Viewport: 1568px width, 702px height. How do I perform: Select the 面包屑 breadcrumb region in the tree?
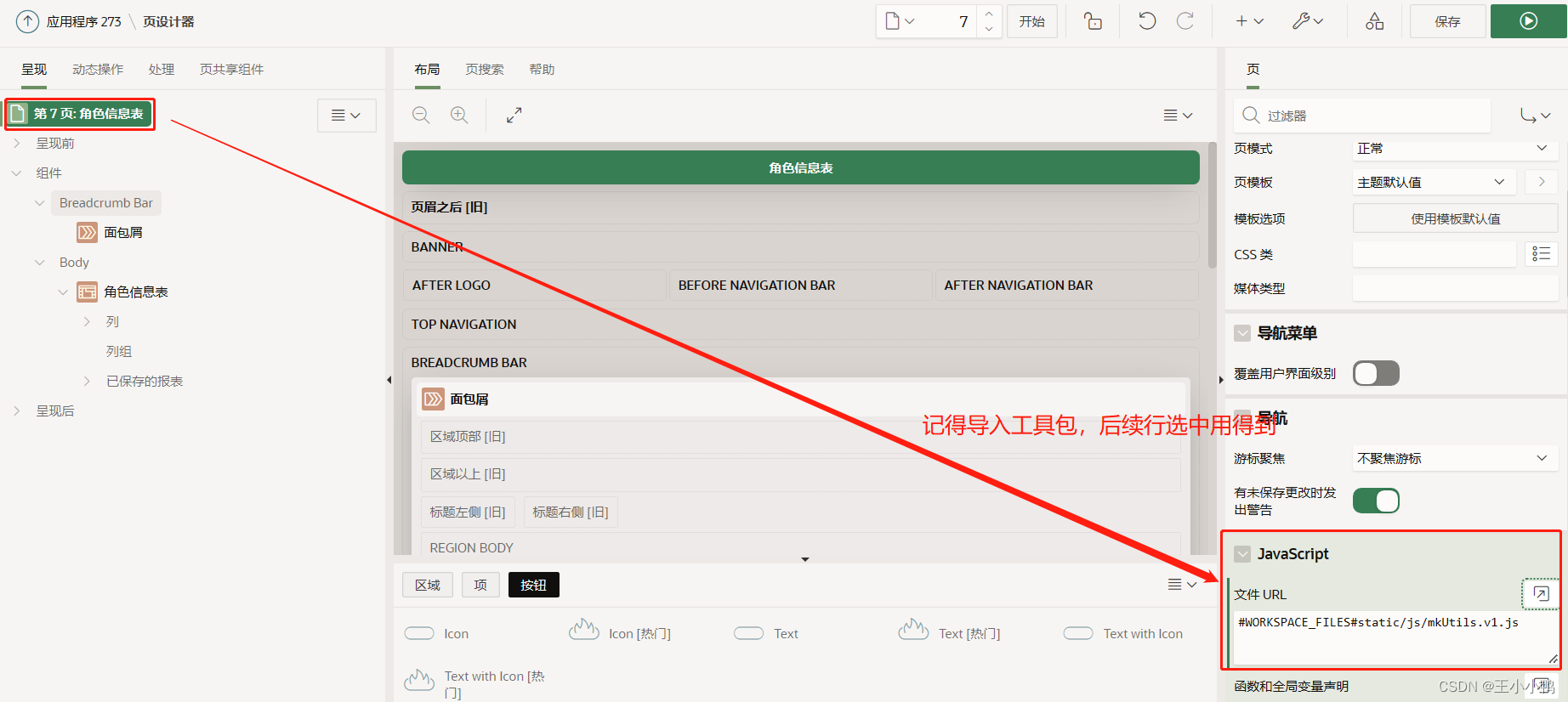pos(111,233)
